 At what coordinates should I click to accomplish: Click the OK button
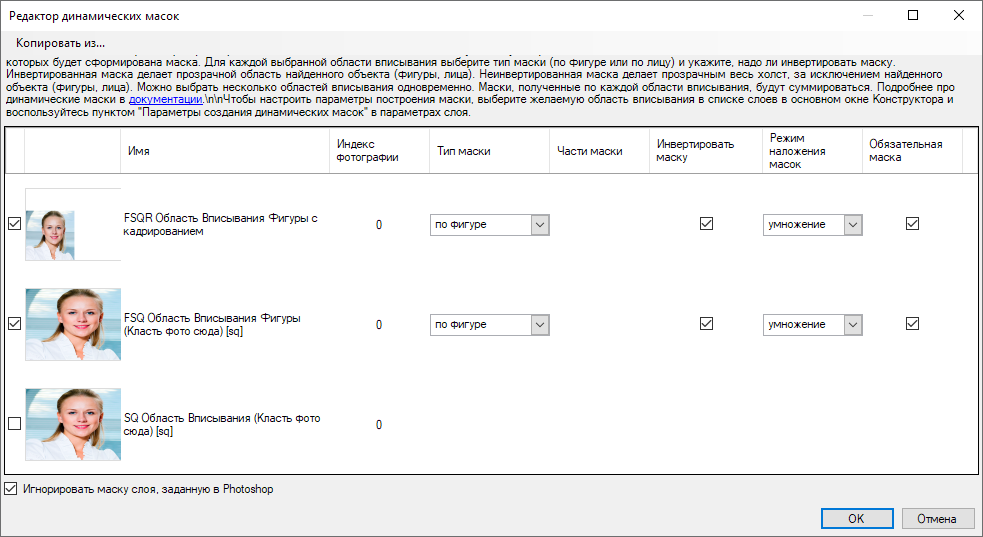click(857, 519)
